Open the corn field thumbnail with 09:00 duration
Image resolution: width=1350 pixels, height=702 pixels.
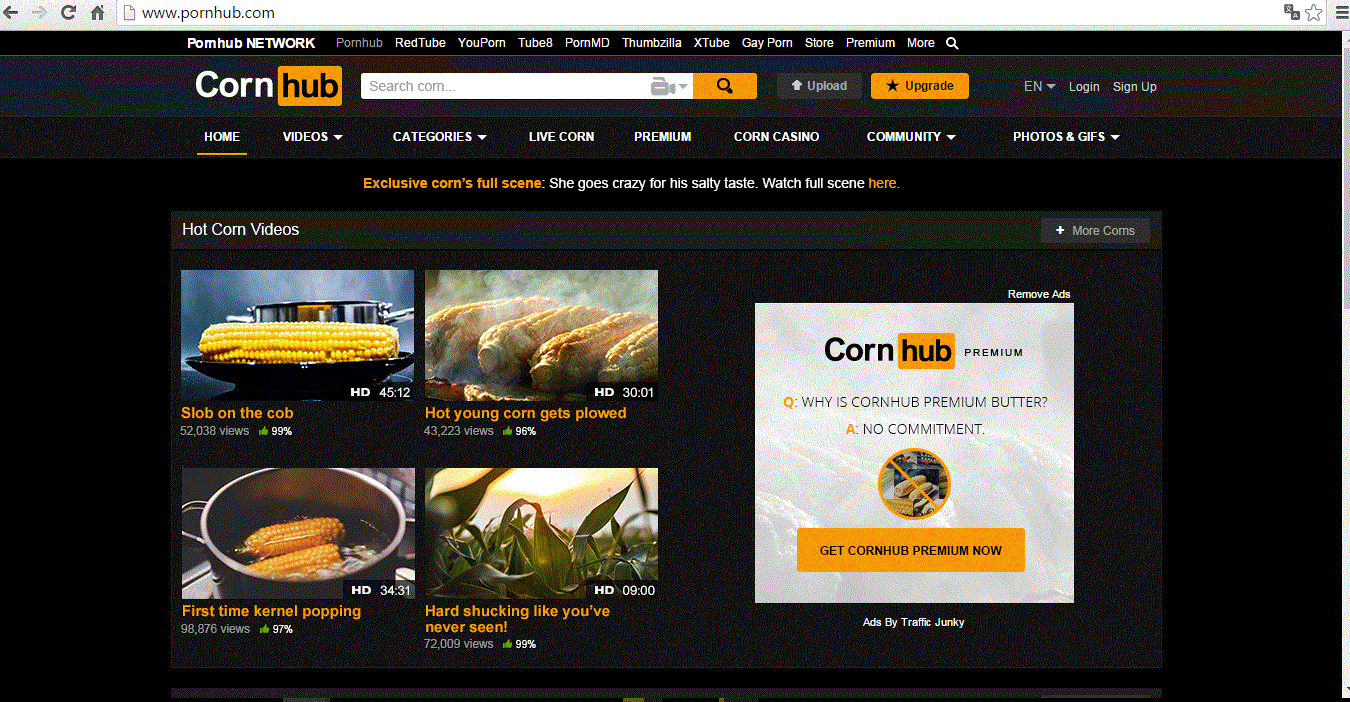tap(541, 533)
